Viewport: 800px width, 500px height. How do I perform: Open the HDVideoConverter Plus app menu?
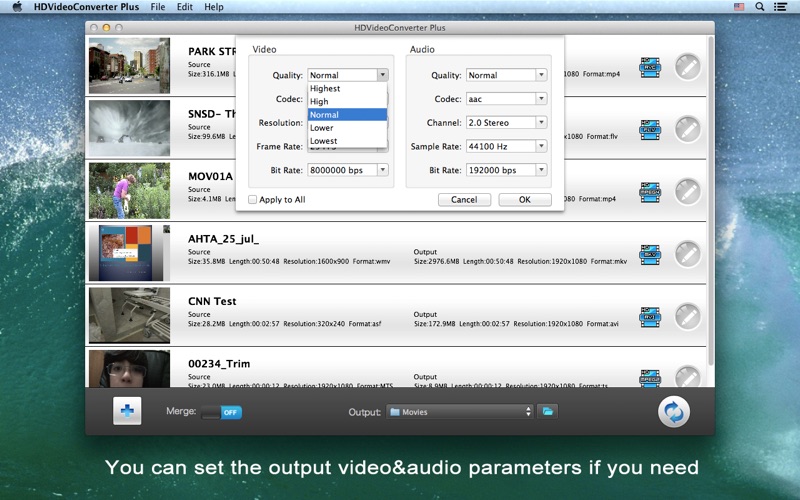click(86, 7)
